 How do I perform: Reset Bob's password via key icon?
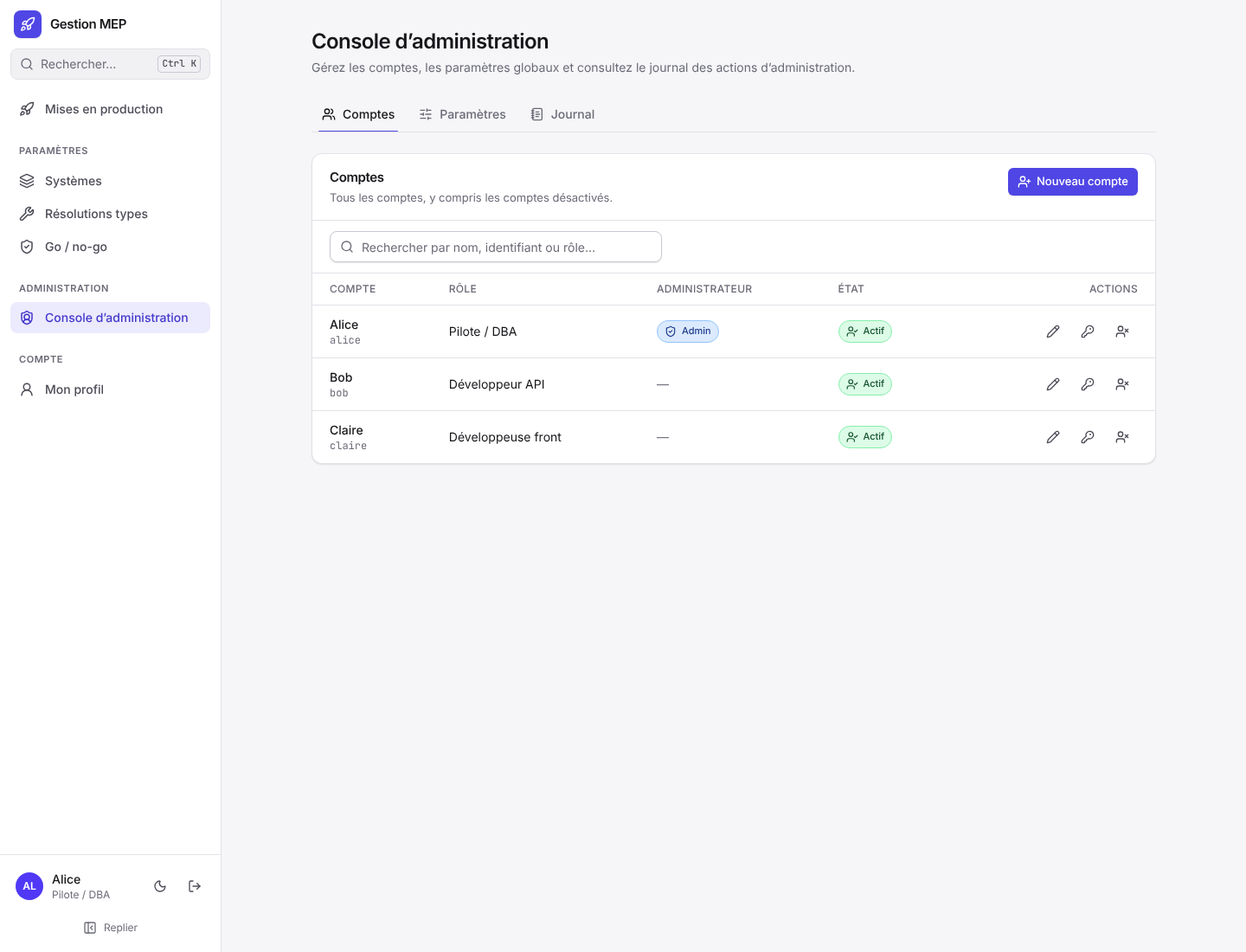coord(1088,384)
